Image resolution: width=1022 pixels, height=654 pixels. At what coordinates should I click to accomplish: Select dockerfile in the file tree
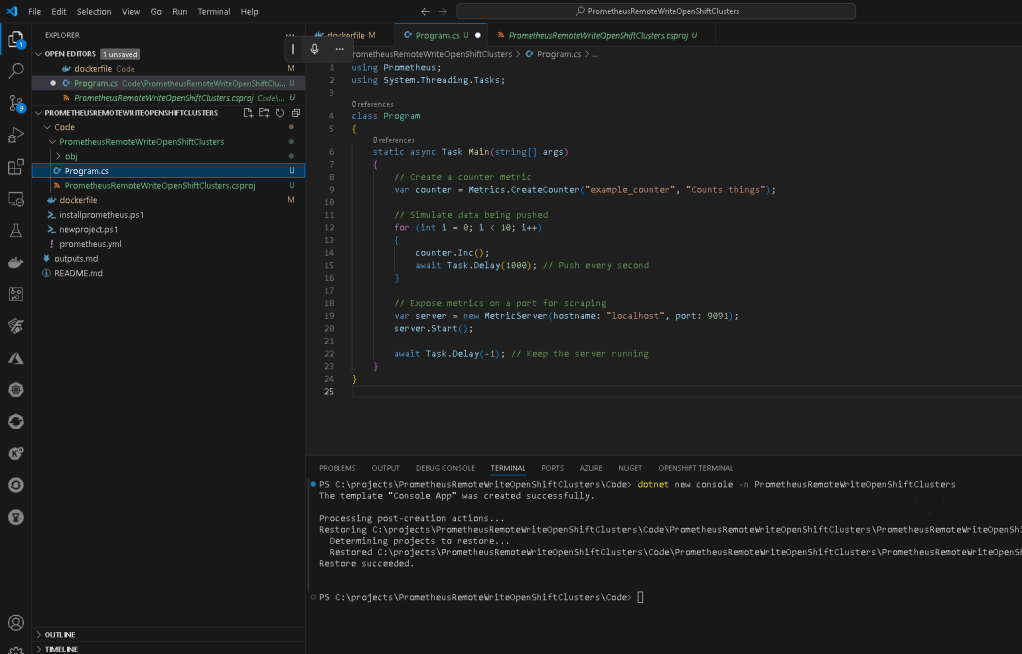[168, 200]
